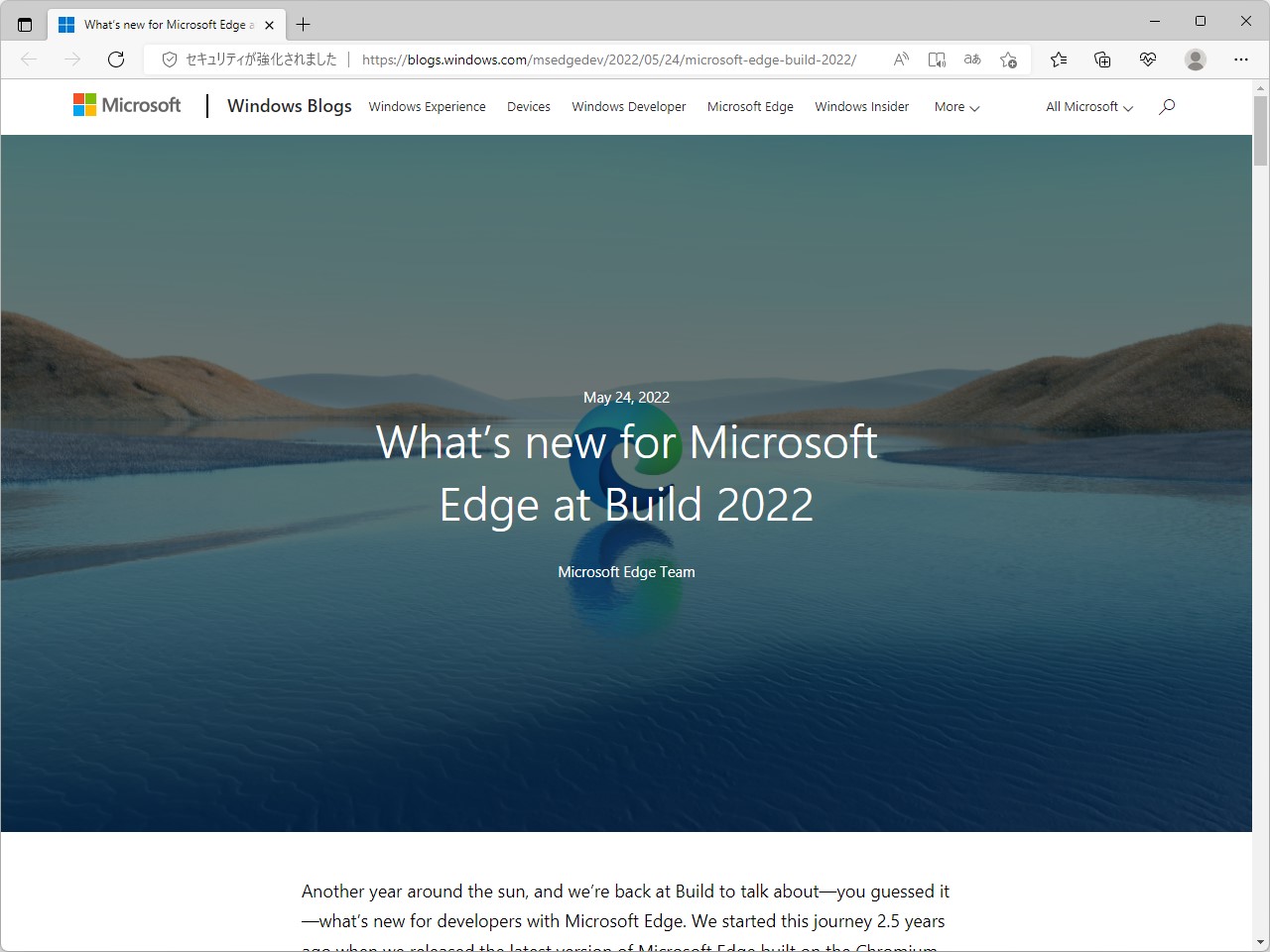Click inside the address bar
Screen dimensions: 1270x952
610,59
